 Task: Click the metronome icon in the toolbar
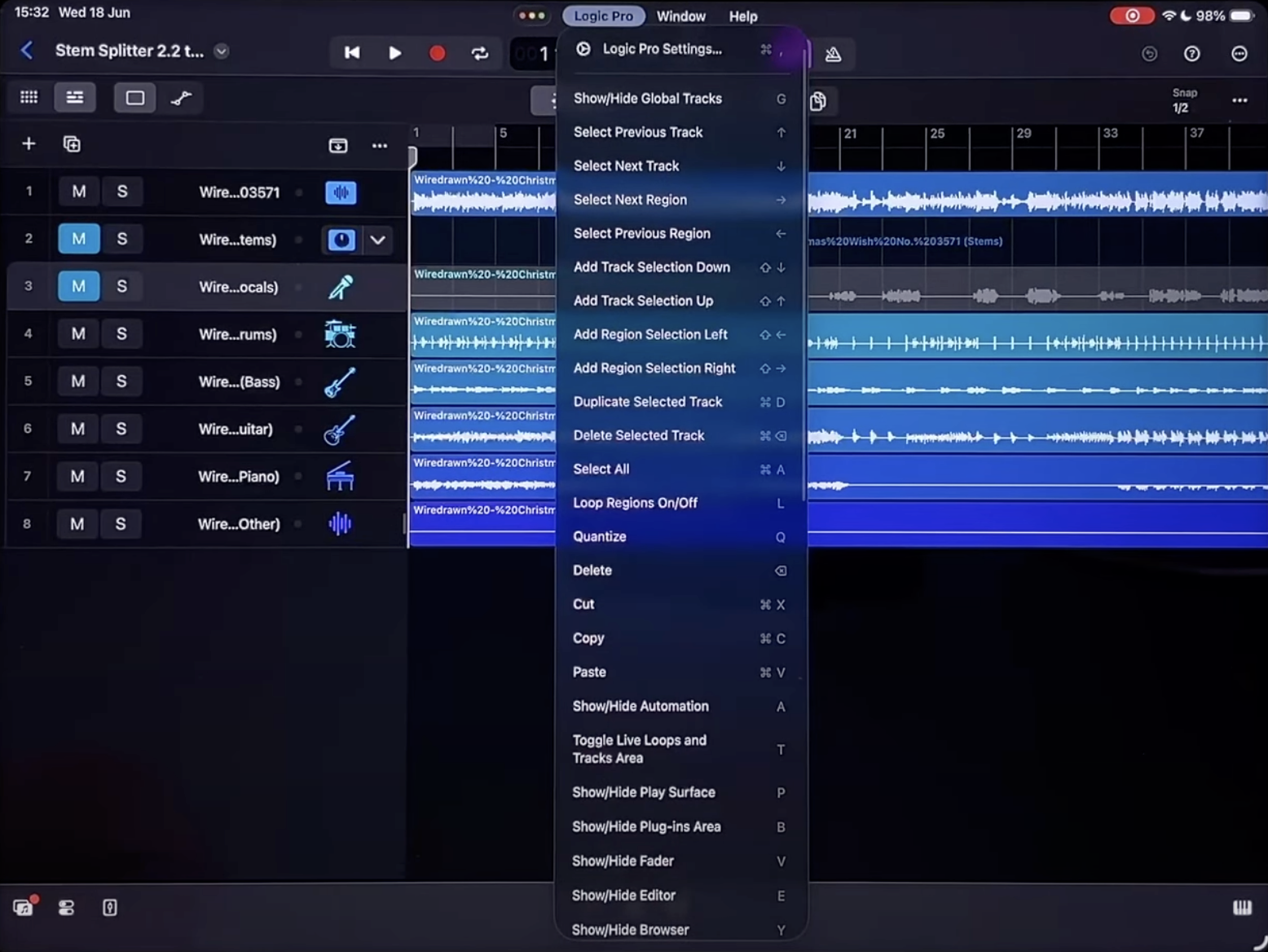(833, 55)
